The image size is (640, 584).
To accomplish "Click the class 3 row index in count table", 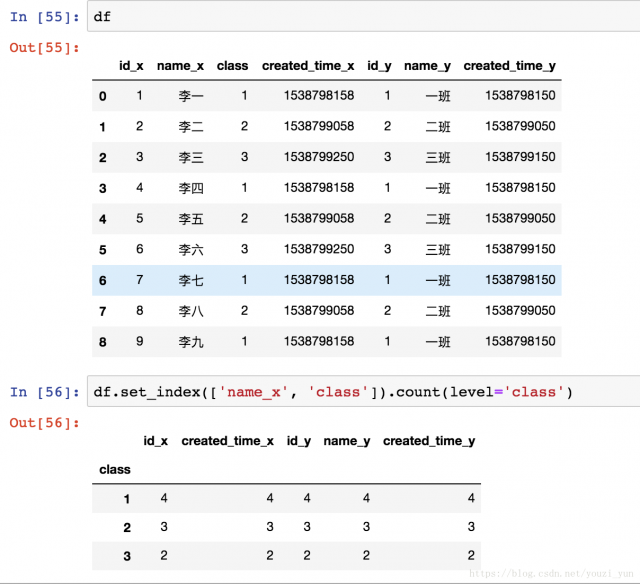I will 126,557.
